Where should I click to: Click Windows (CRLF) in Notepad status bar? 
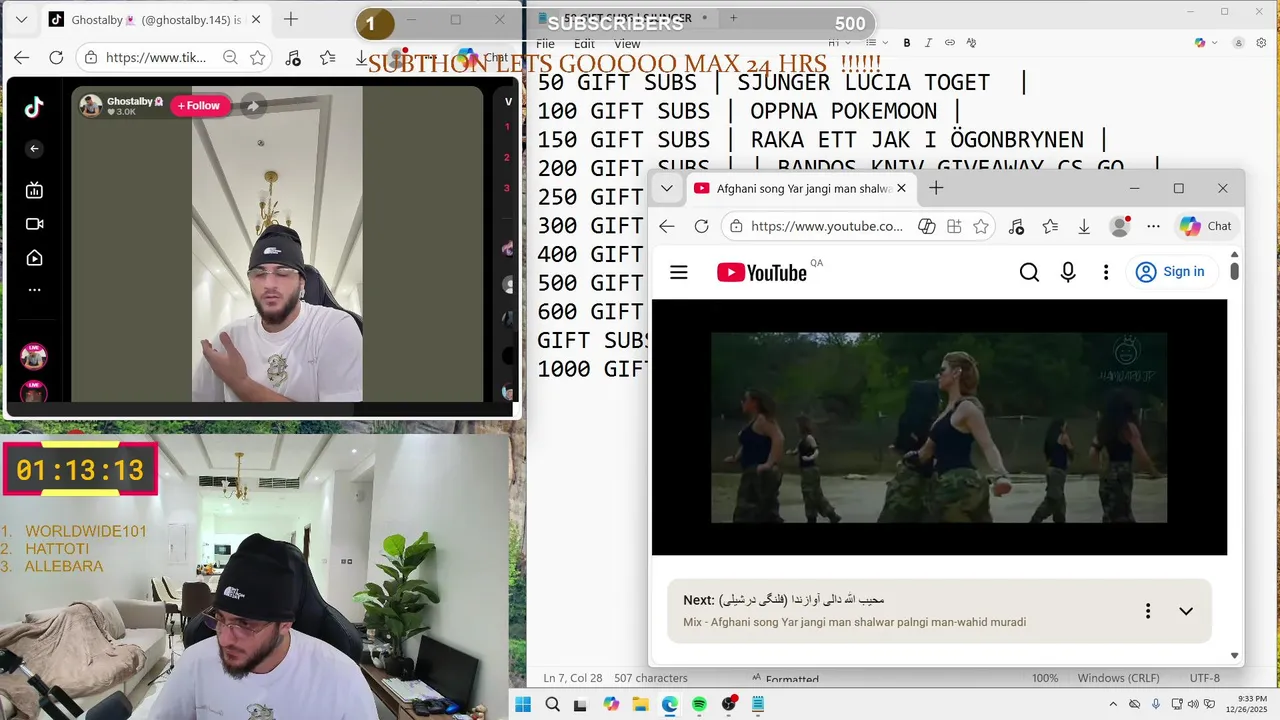click(x=1118, y=678)
